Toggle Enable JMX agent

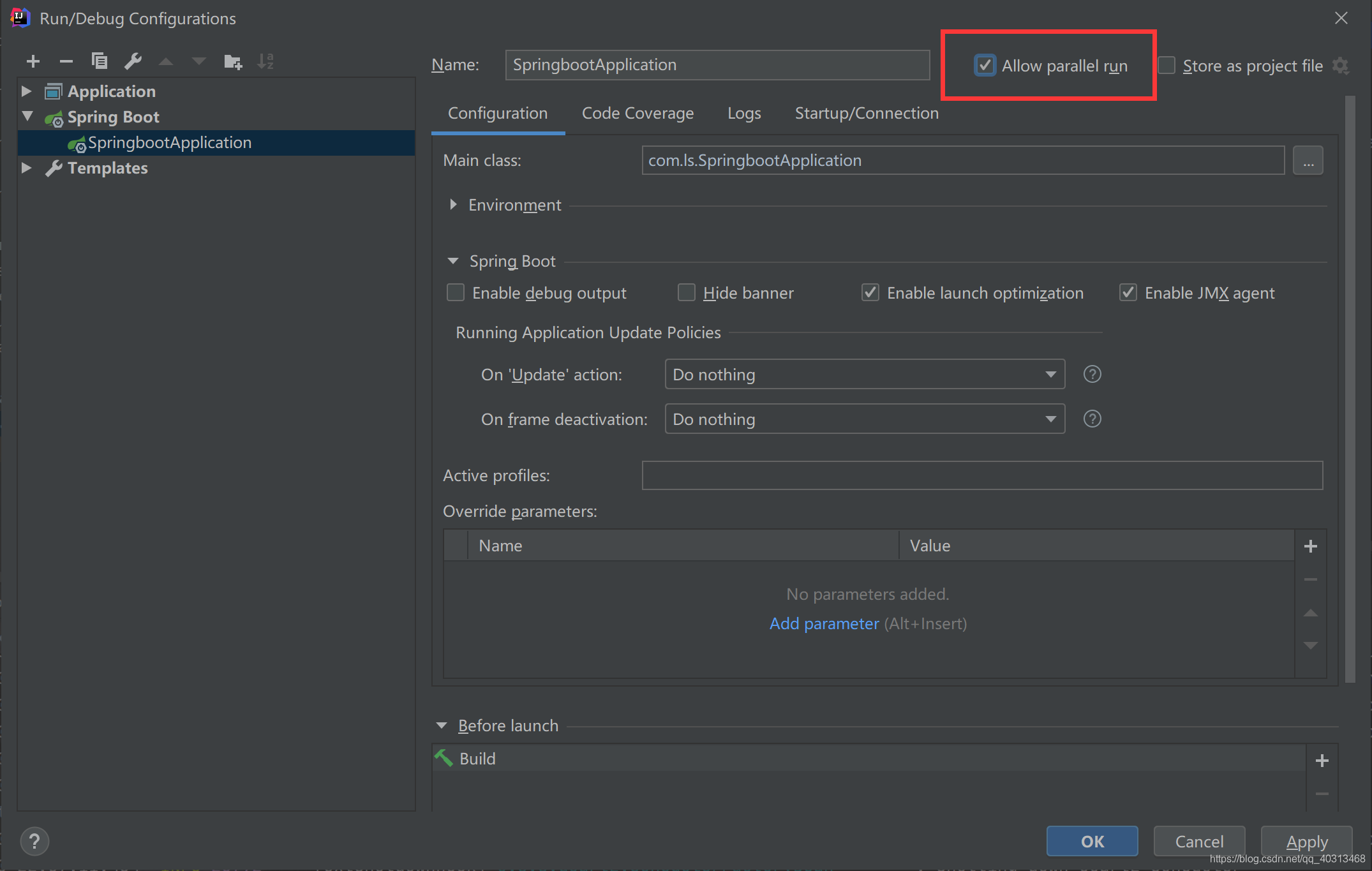pyautogui.click(x=1128, y=292)
